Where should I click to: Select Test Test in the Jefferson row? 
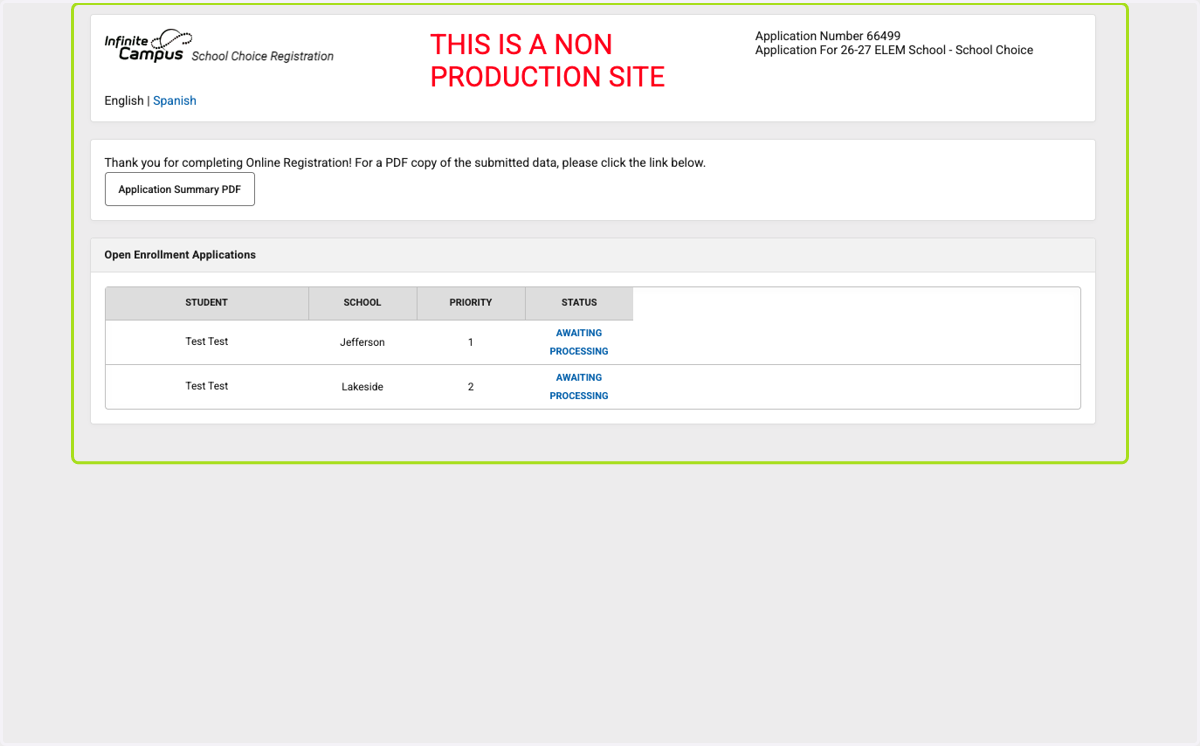coord(207,342)
